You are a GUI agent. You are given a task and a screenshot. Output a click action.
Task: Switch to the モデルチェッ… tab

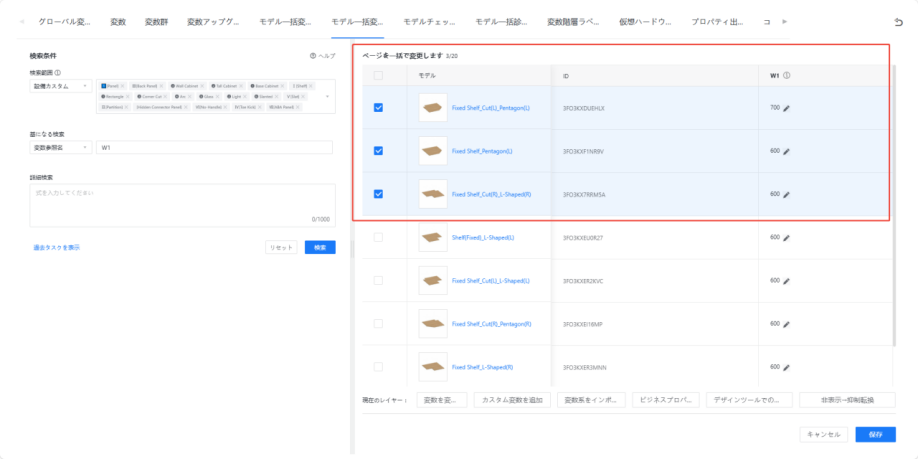(x=429, y=22)
